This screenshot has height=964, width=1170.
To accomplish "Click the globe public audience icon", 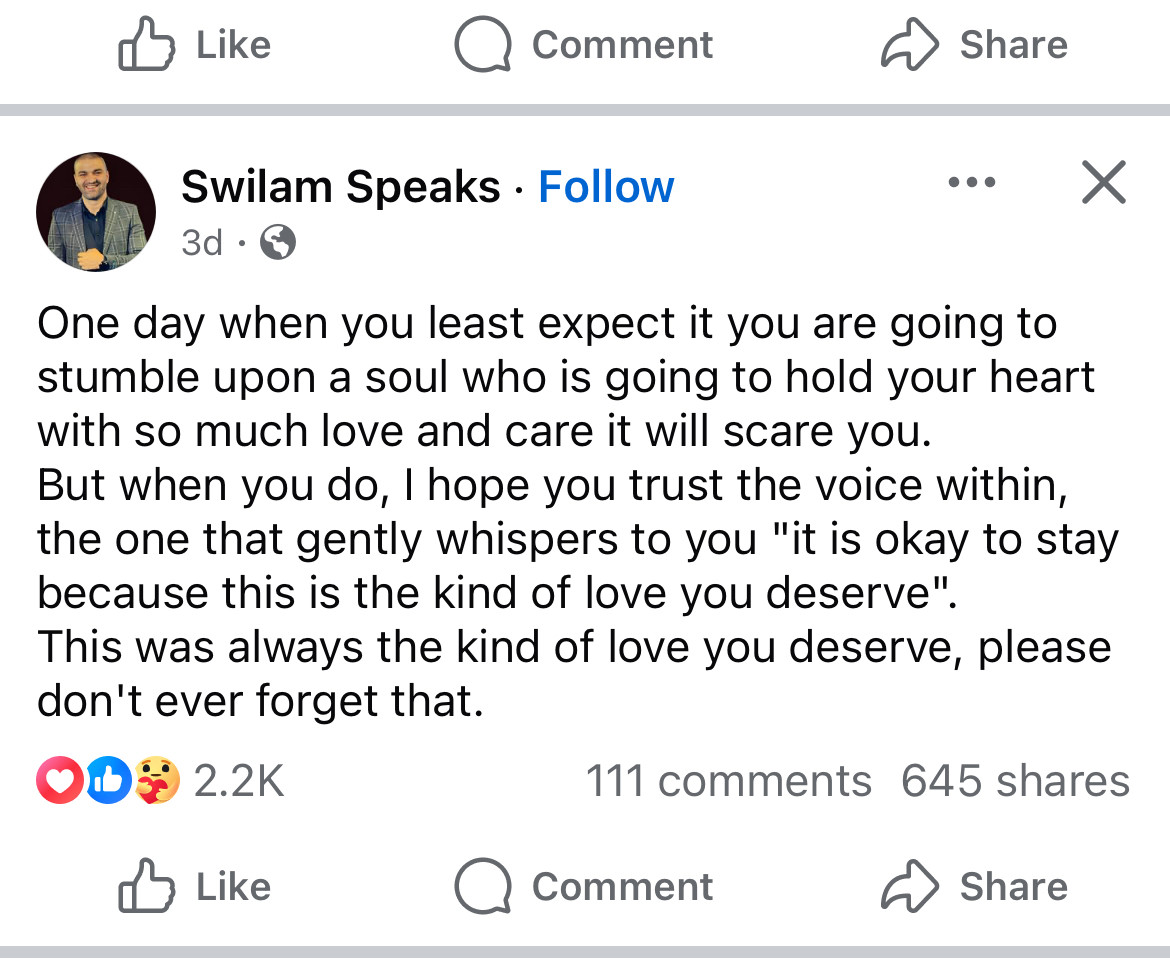I will pyautogui.click(x=277, y=242).
